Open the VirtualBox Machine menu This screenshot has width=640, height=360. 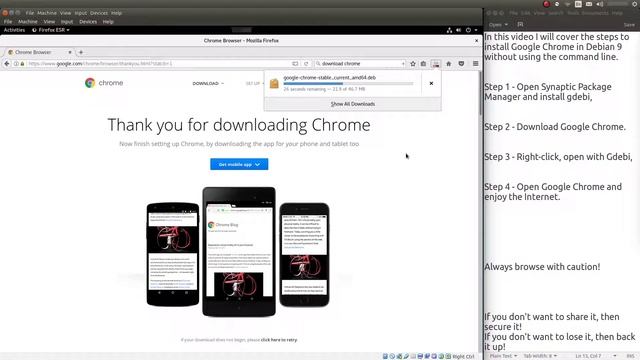coord(28,22)
